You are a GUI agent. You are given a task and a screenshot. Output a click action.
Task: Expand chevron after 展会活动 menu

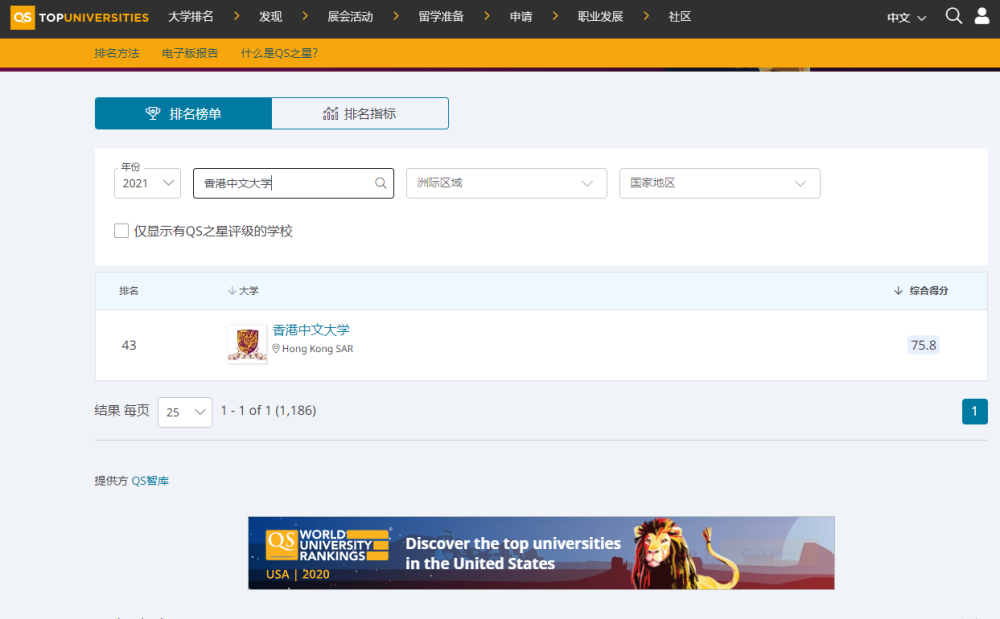pyautogui.click(x=396, y=16)
